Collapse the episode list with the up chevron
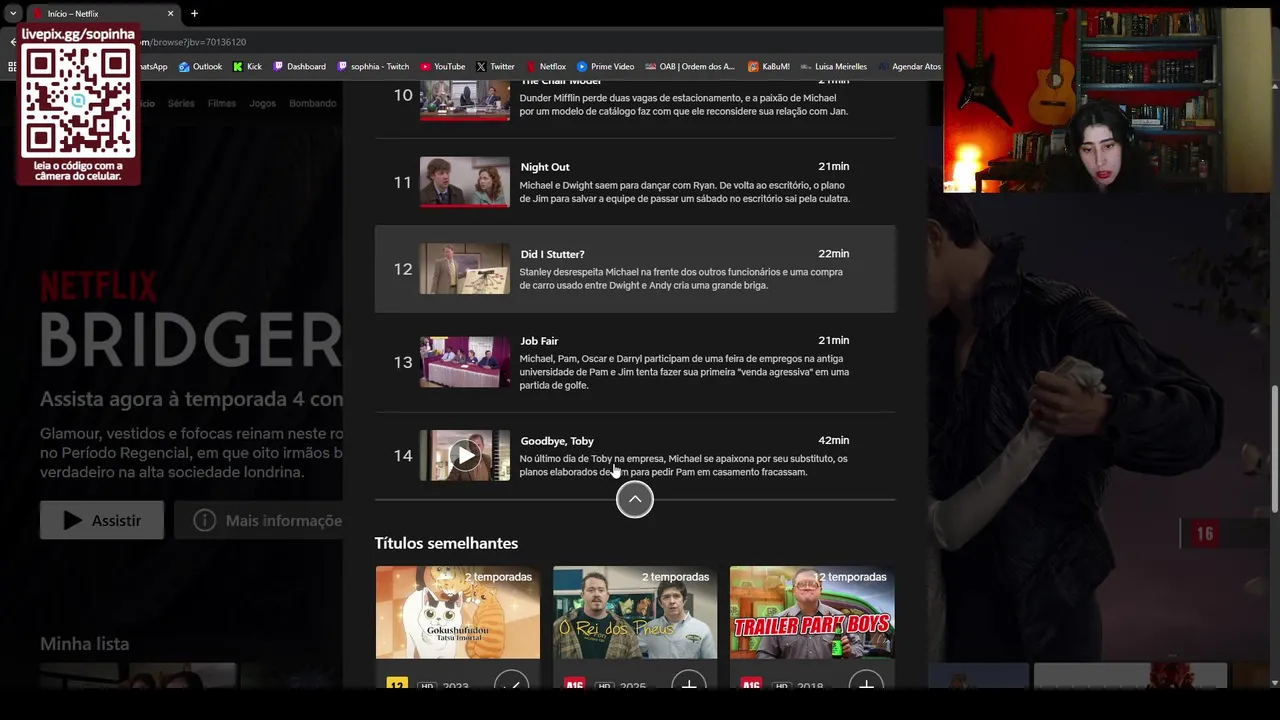The width and height of the screenshot is (1280, 720). (x=635, y=499)
